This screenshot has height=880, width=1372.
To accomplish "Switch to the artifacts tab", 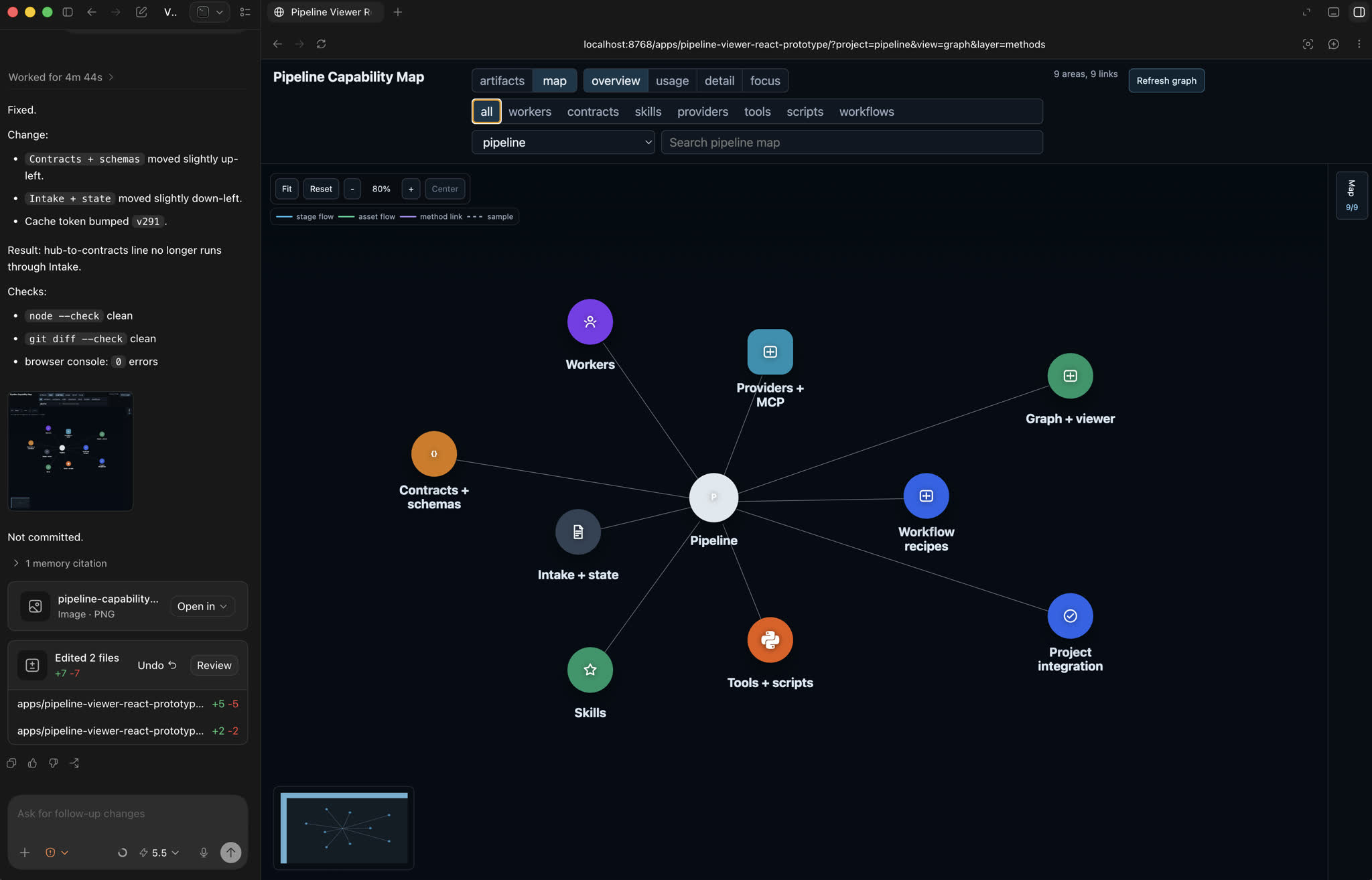I will click(x=502, y=80).
